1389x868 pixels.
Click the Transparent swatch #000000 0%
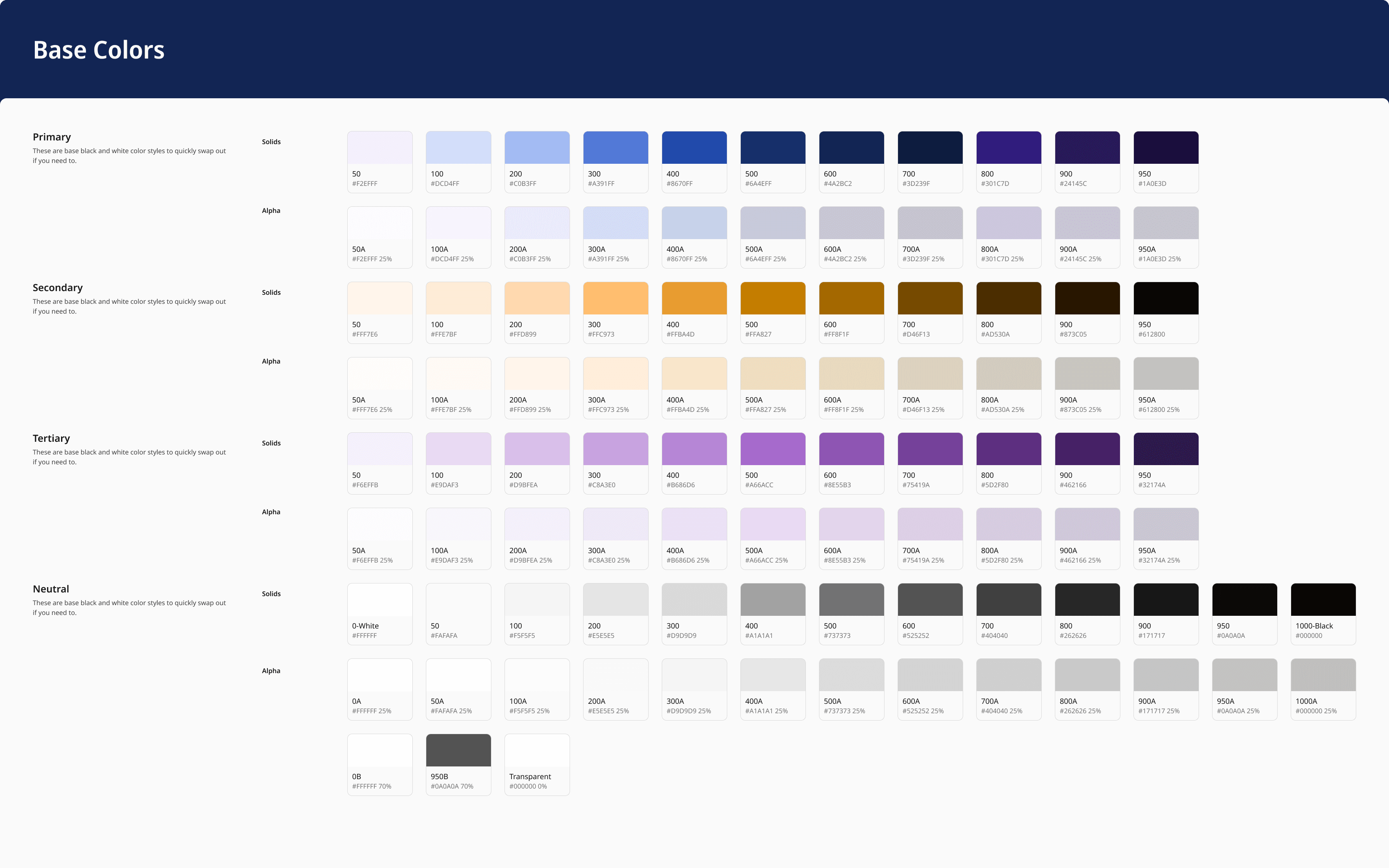coord(537,765)
